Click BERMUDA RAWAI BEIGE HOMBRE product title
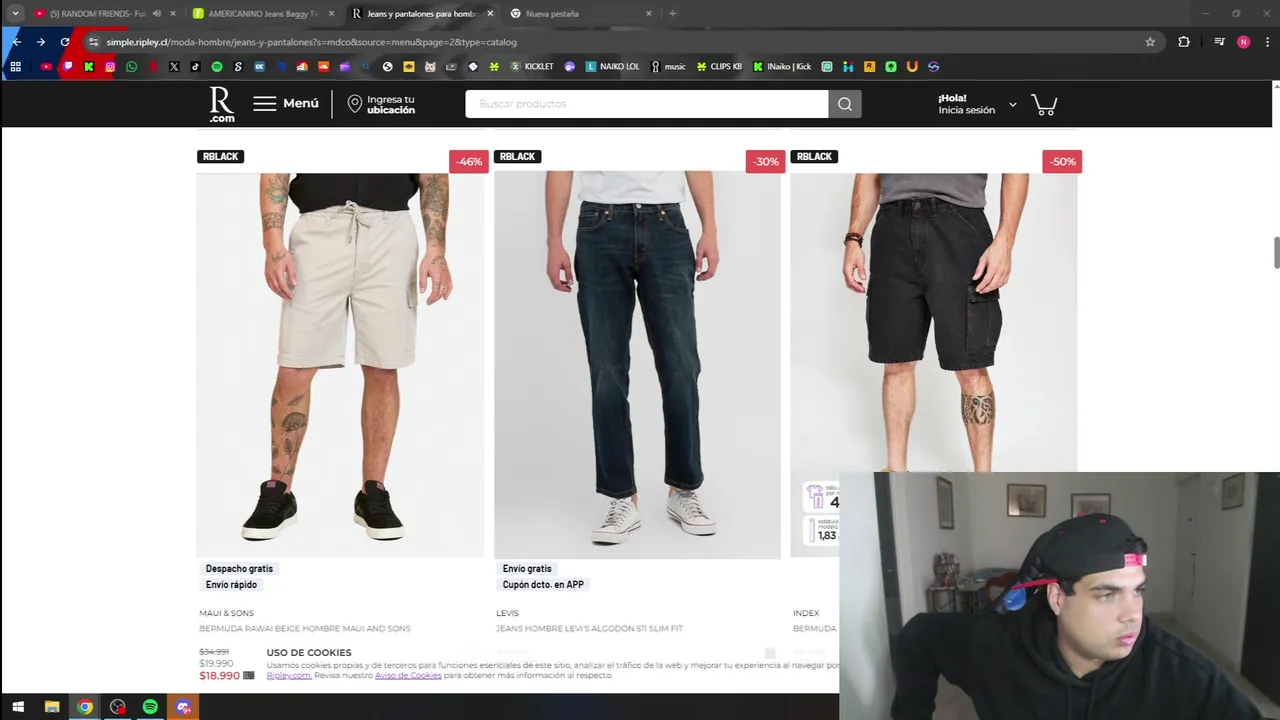 (305, 629)
